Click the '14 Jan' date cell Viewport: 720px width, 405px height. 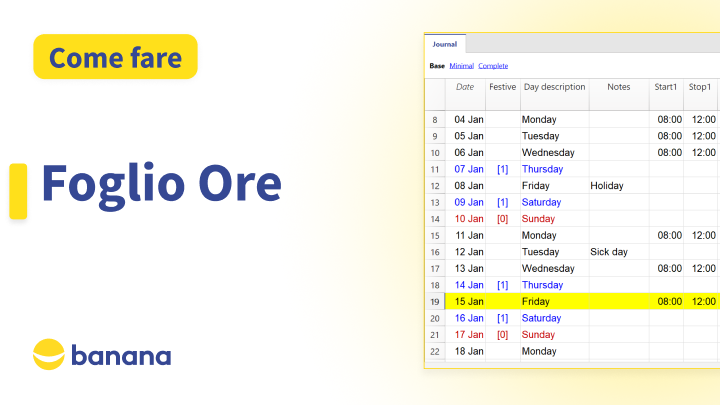pyautogui.click(x=466, y=285)
